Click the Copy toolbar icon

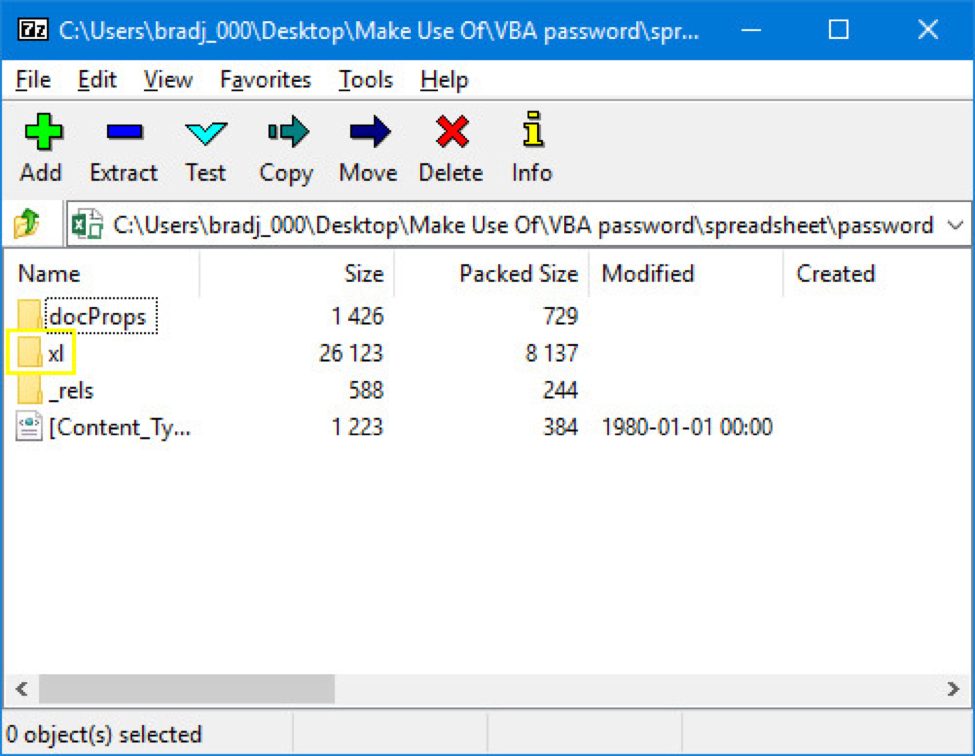(286, 133)
